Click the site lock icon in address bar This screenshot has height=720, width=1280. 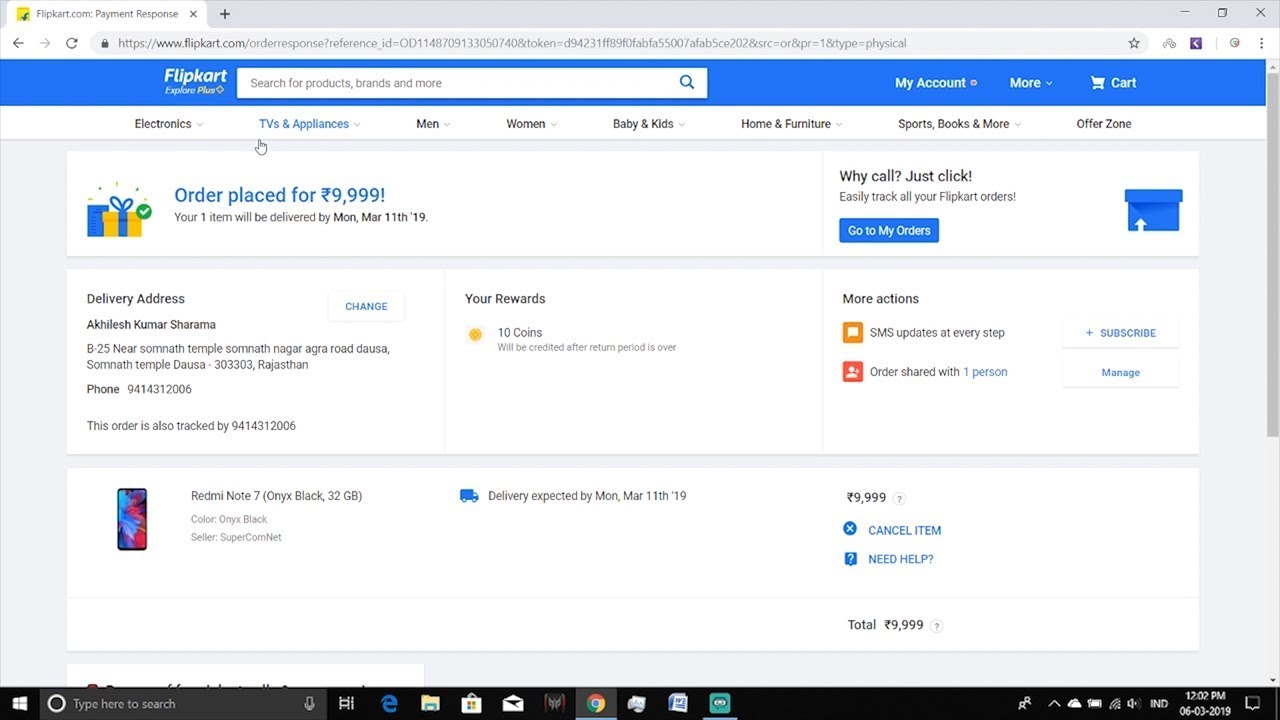(x=104, y=43)
